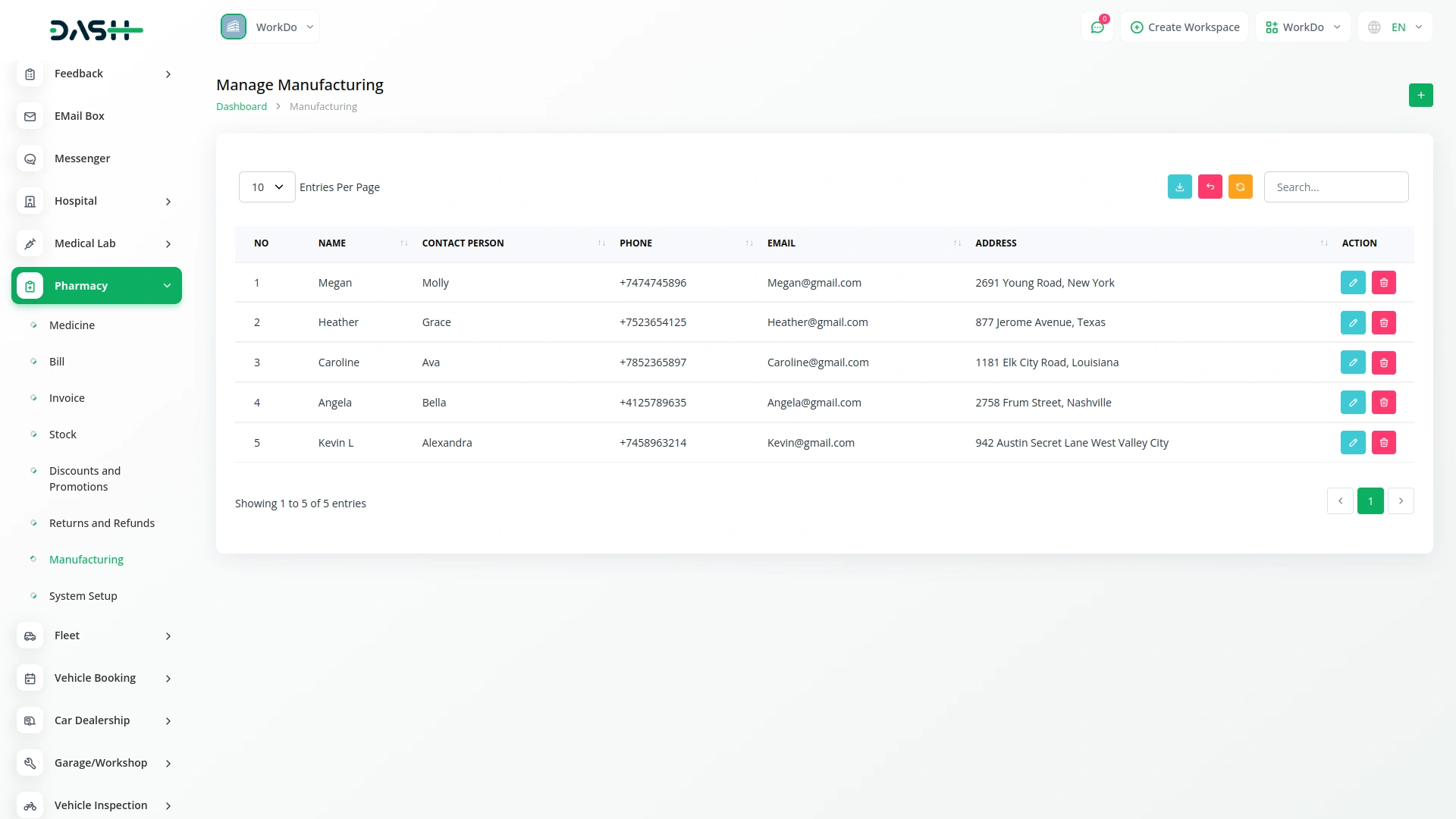Collapse the Pharmacy sidebar menu

[96, 286]
